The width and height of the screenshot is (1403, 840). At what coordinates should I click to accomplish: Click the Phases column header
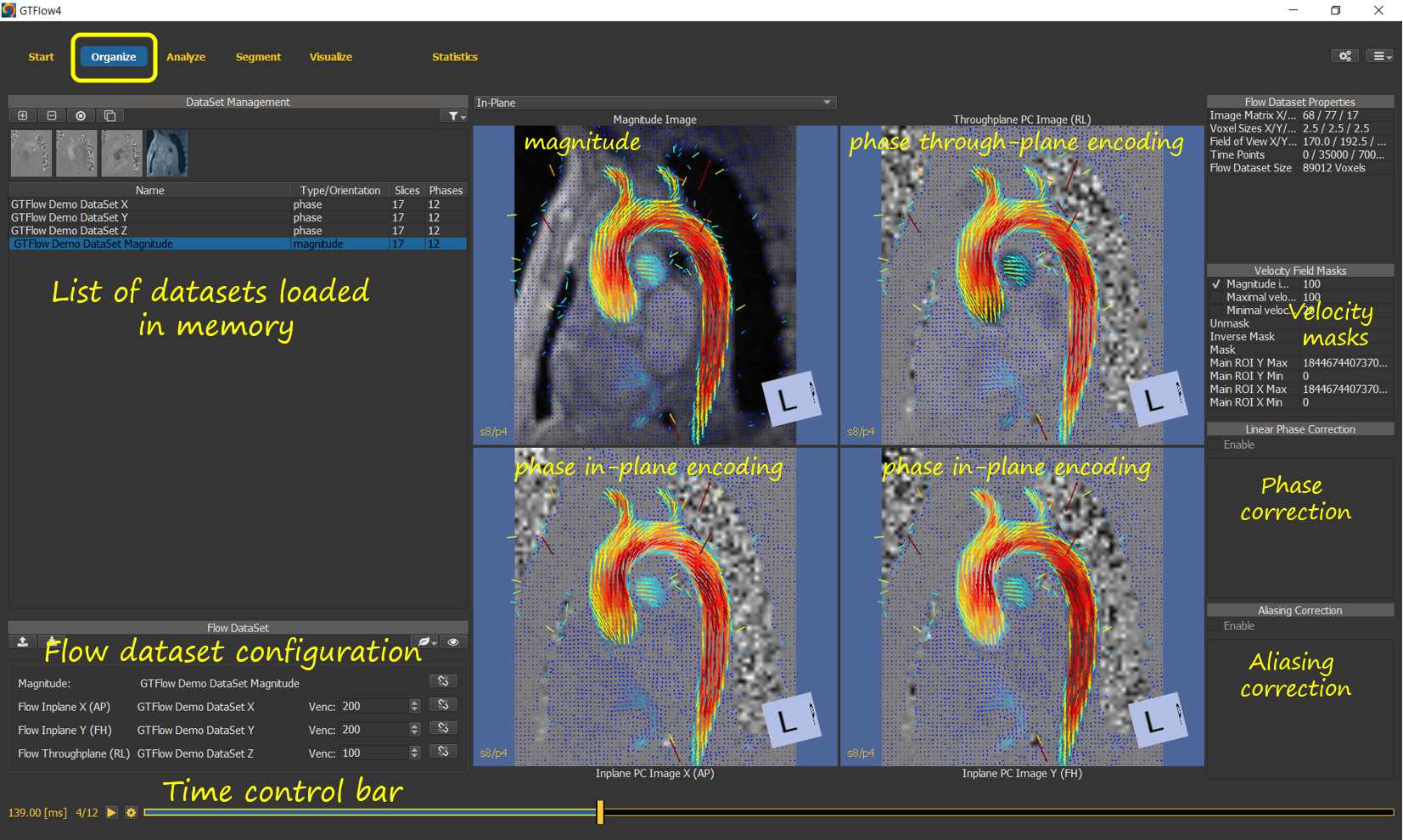pos(446,191)
